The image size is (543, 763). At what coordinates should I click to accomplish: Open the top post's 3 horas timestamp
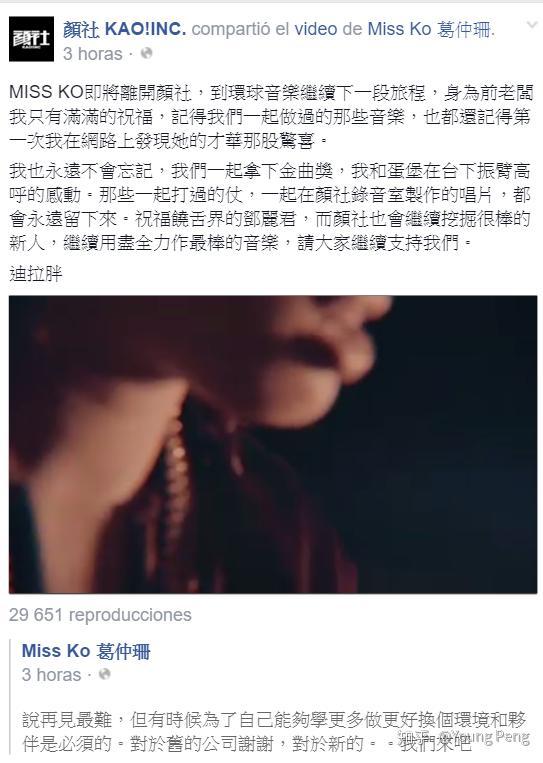click(92, 54)
